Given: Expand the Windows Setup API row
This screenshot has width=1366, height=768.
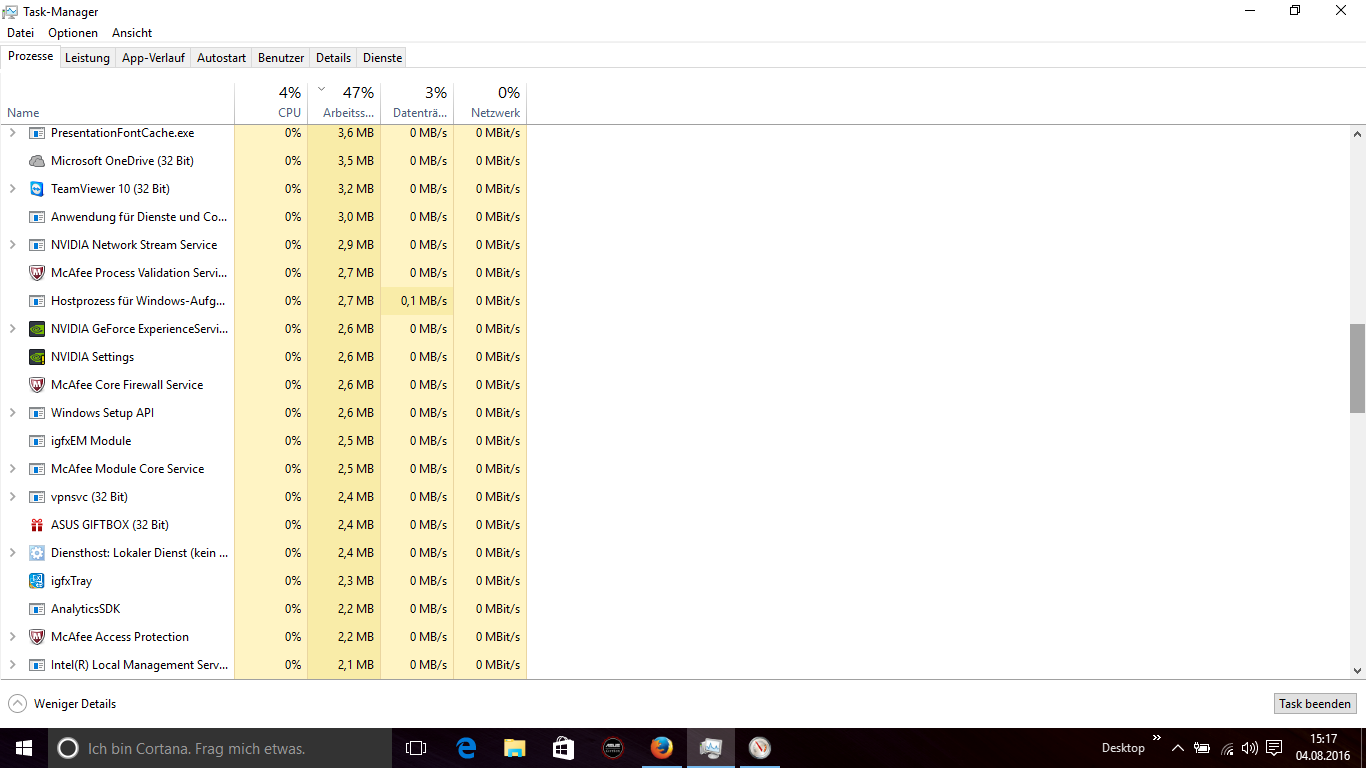Looking at the screenshot, I should 13,413.
